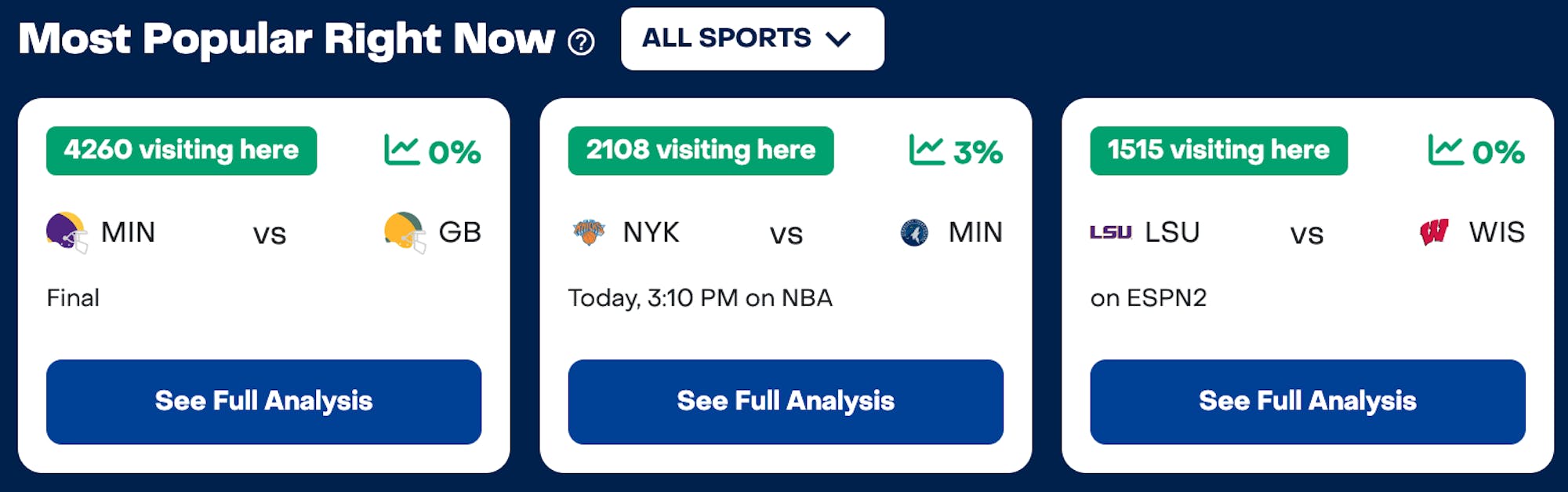Click the 1515 visiting here badge
Screen dimensions: 1568x492
pos(1218,151)
